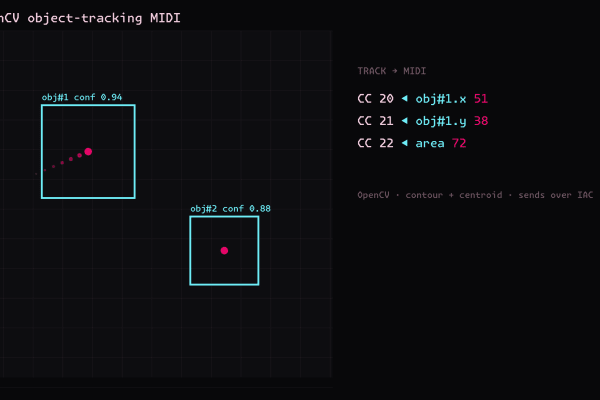Screen dimensions: 600x400
Task: Click the OpenCV contour + centroid footer note
Action: point(475,195)
